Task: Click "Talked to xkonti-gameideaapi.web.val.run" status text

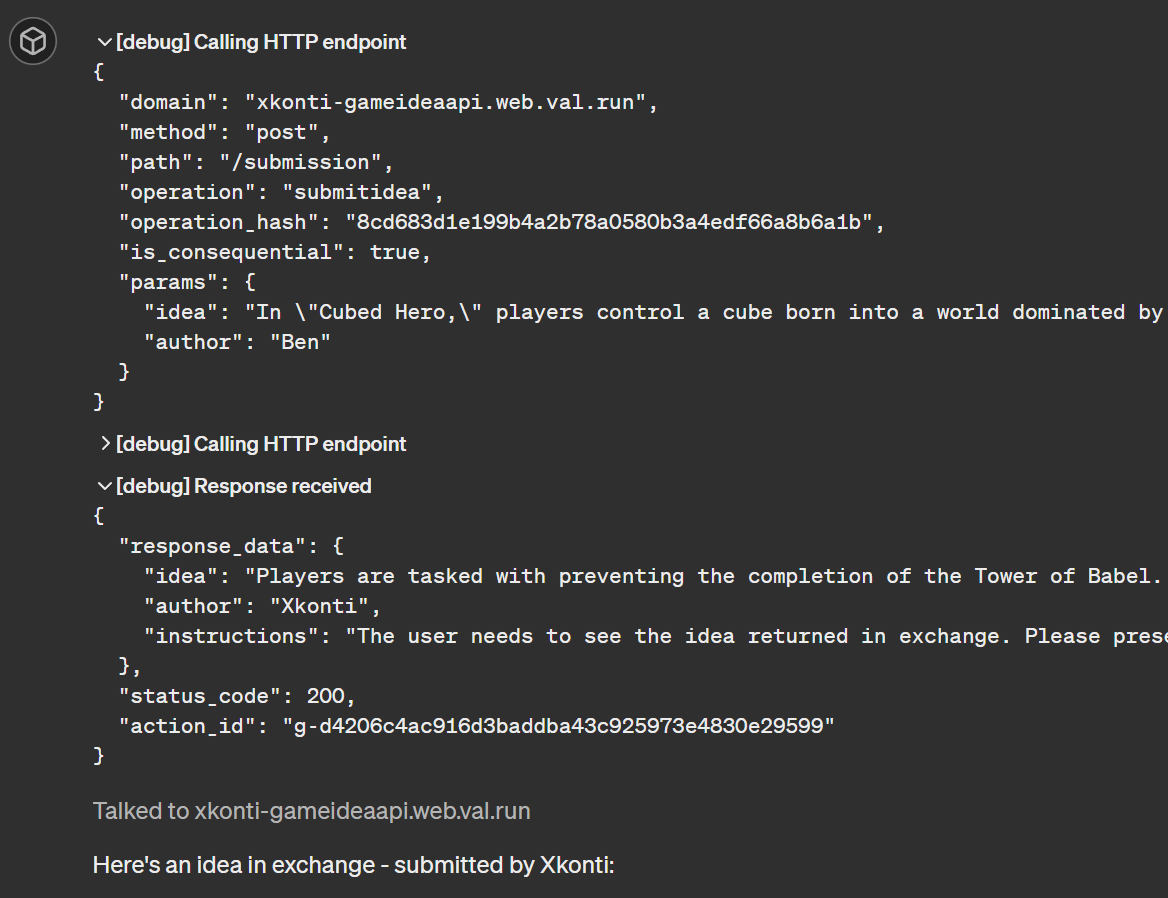Action: coord(311,810)
